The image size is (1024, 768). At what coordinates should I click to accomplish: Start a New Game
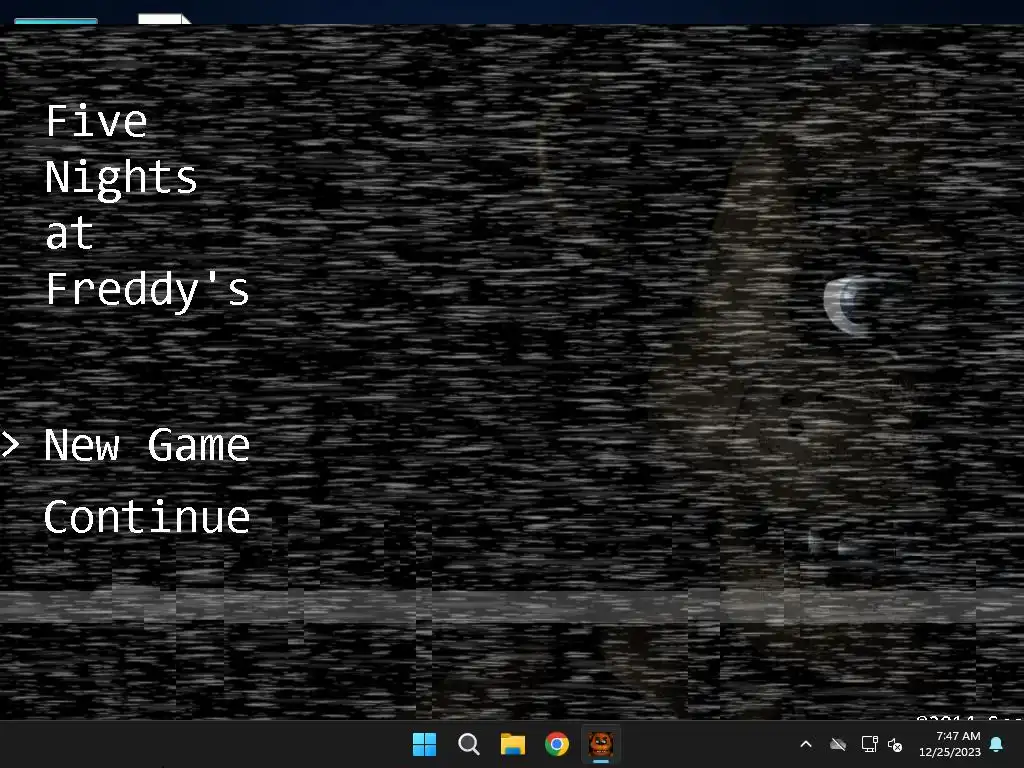147,445
